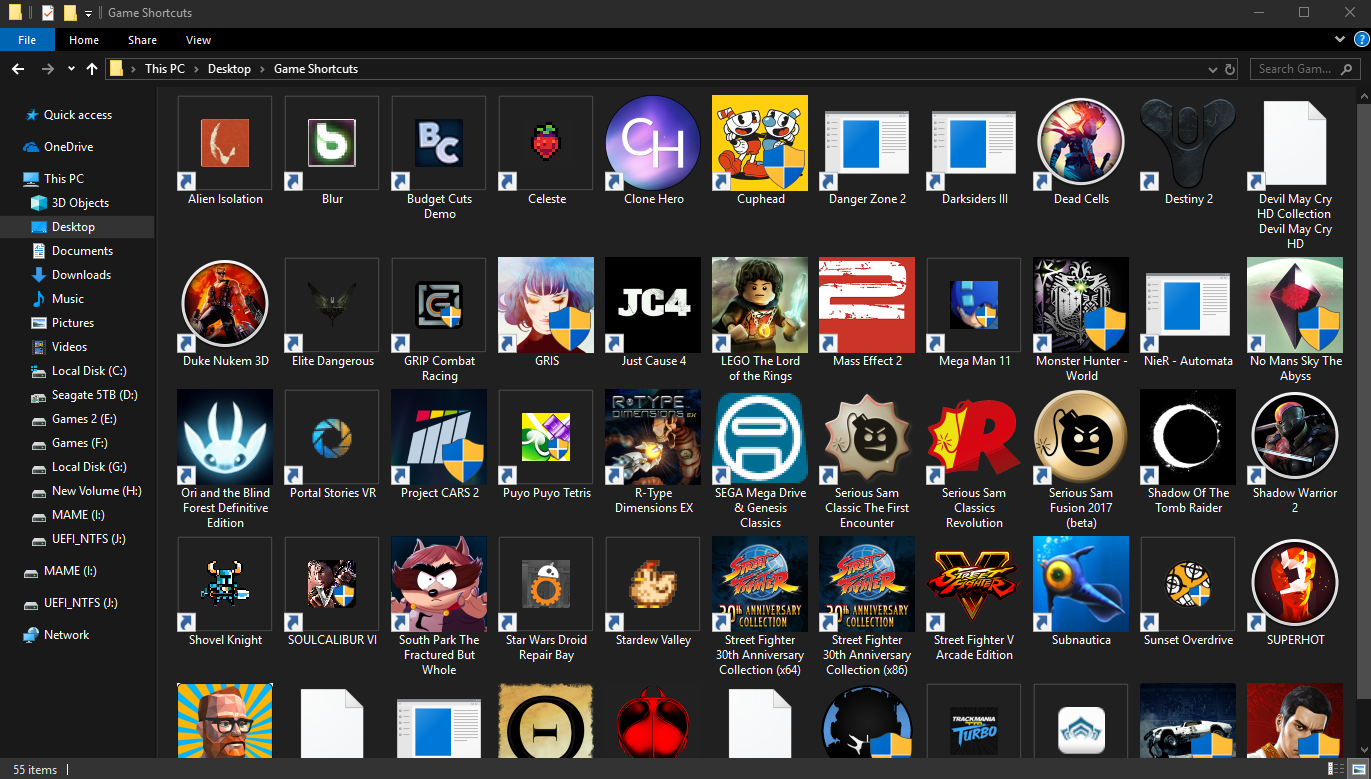Open Seagate 5TB (D:) drive
1371x779 pixels.
[94, 395]
